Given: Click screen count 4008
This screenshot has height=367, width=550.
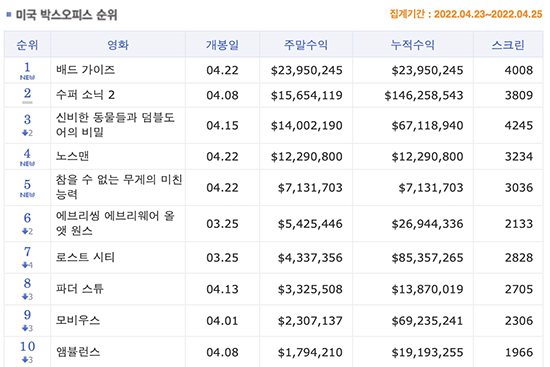Looking at the screenshot, I should [519, 70].
